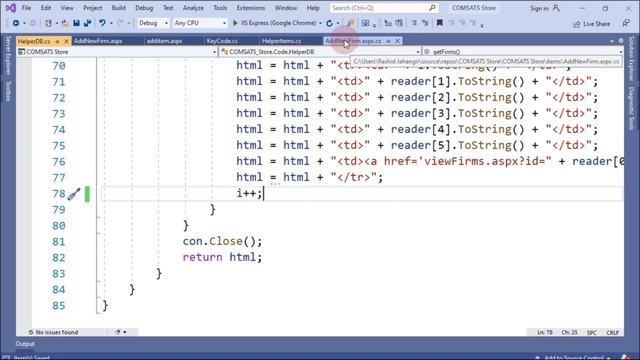Open the Build menu
Screen dimensions: 640x360
point(119,8)
